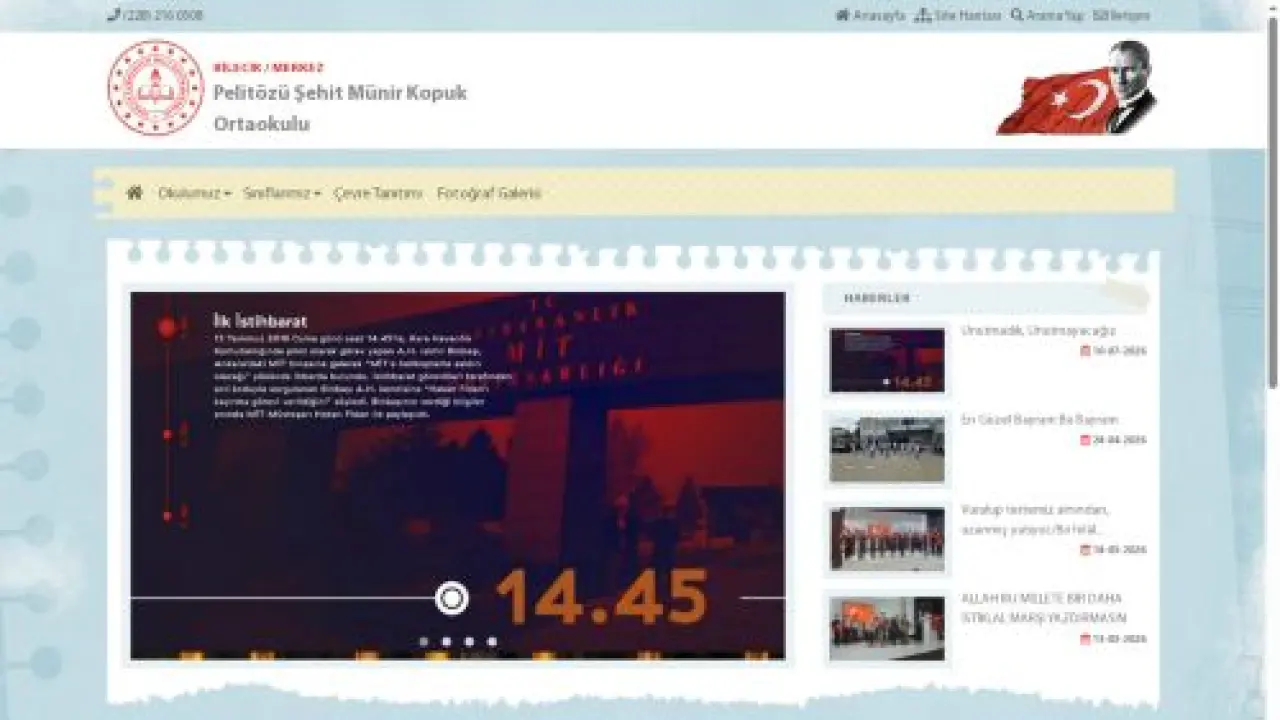Open the Anasayfa link in the top bar
This screenshot has width=1280, height=720.
(870, 15)
